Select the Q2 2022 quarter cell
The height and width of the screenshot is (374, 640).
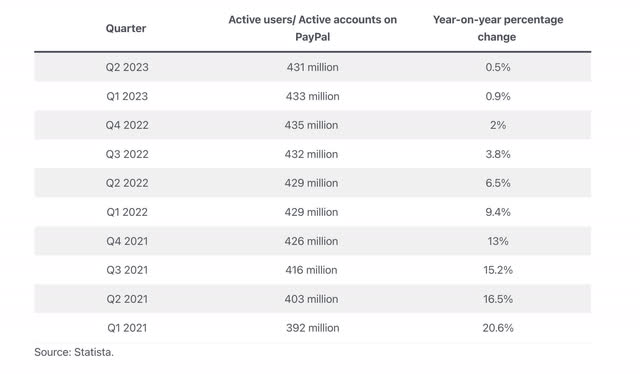(127, 183)
